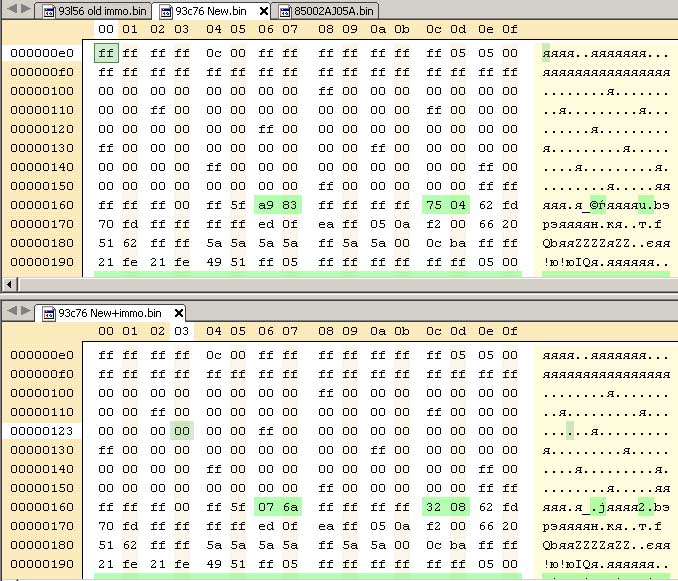The width and height of the screenshot is (678, 581).
Task: Click the file icon on 93l56 old immo.bin tab
Action: tap(47, 12)
